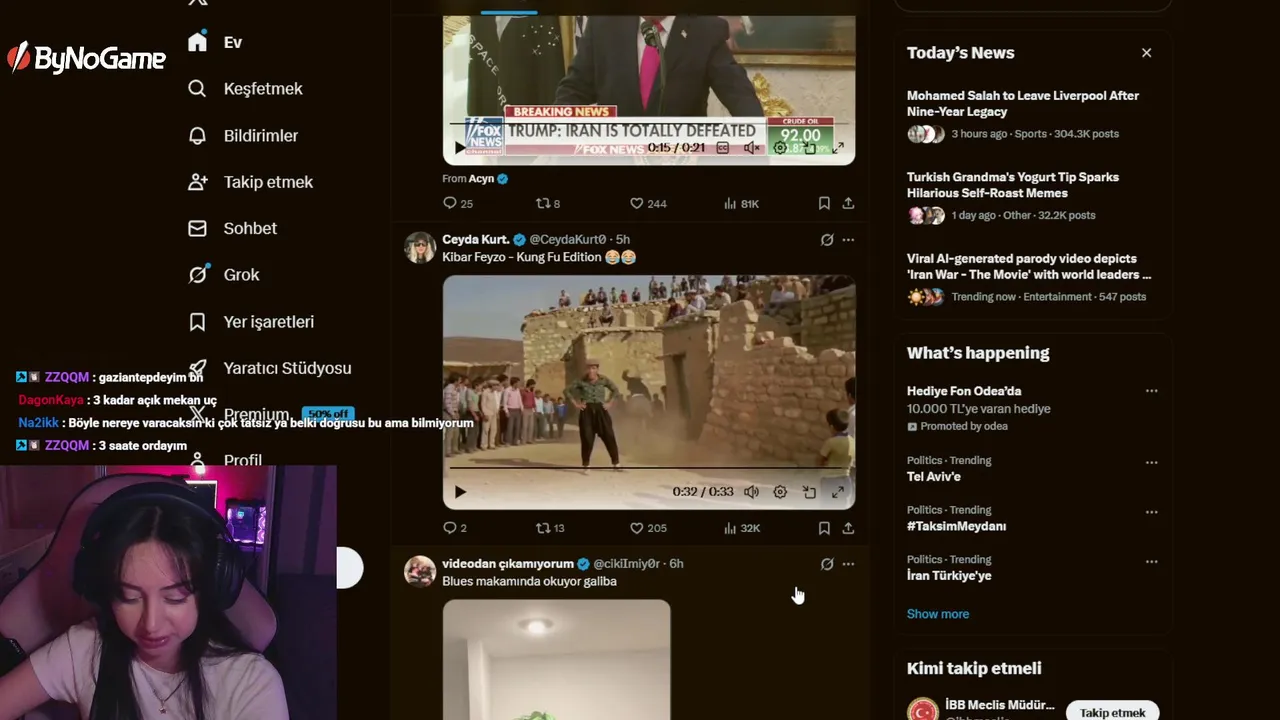Repost Ceyda Kurt's post with 13 reposts
The height and width of the screenshot is (720, 1280).
point(550,528)
